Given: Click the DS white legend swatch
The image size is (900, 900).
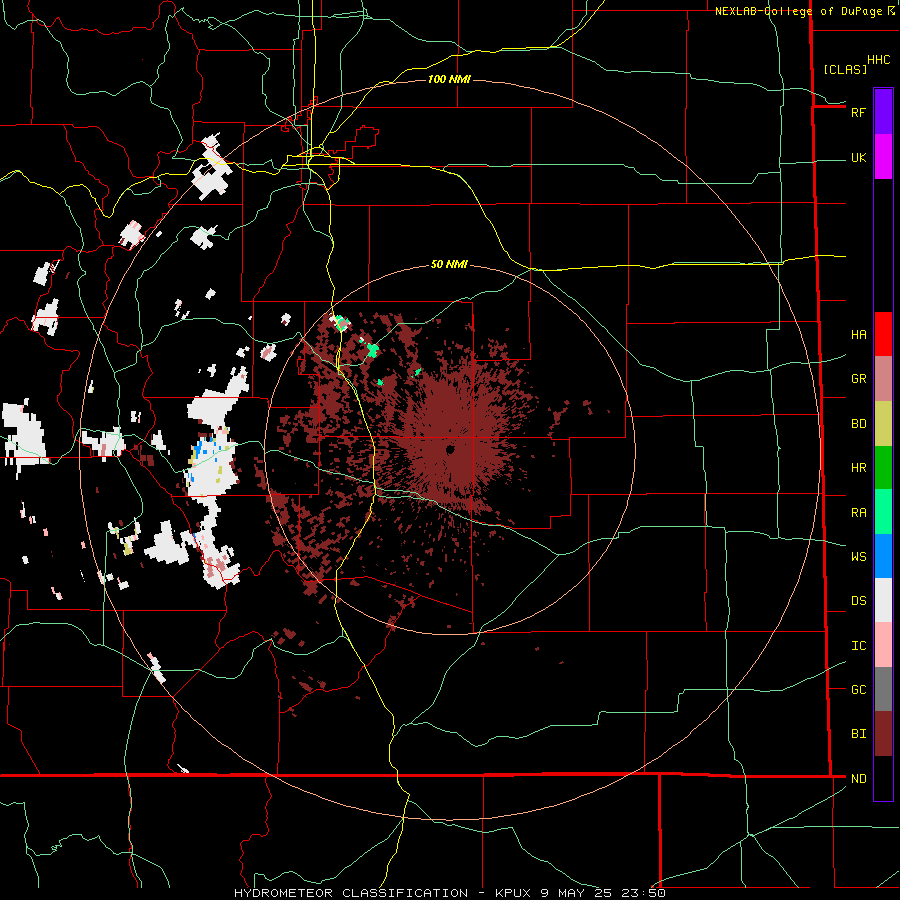Looking at the screenshot, I should click(x=883, y=600).
